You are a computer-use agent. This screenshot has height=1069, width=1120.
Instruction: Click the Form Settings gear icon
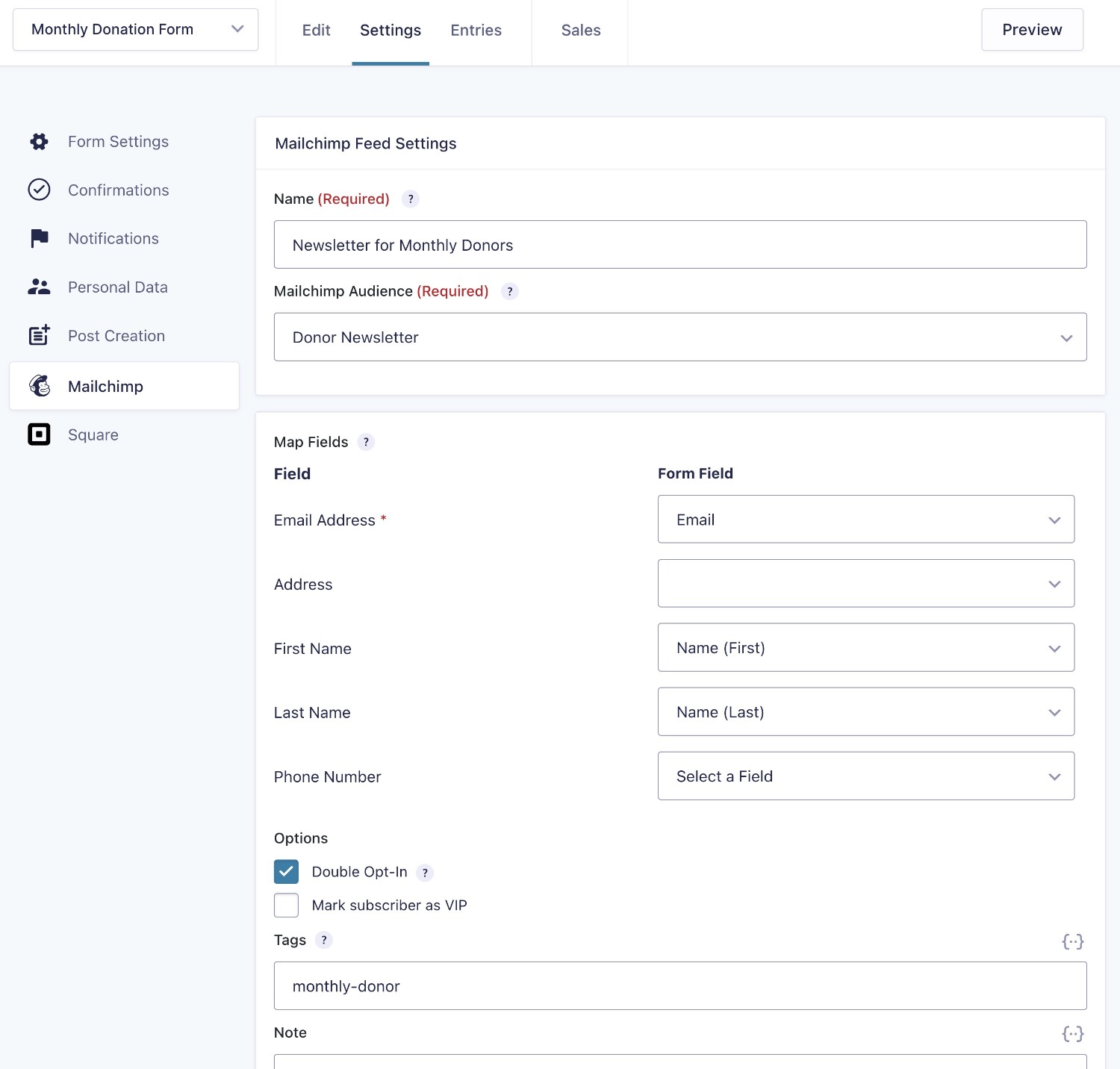click(39, 142)
